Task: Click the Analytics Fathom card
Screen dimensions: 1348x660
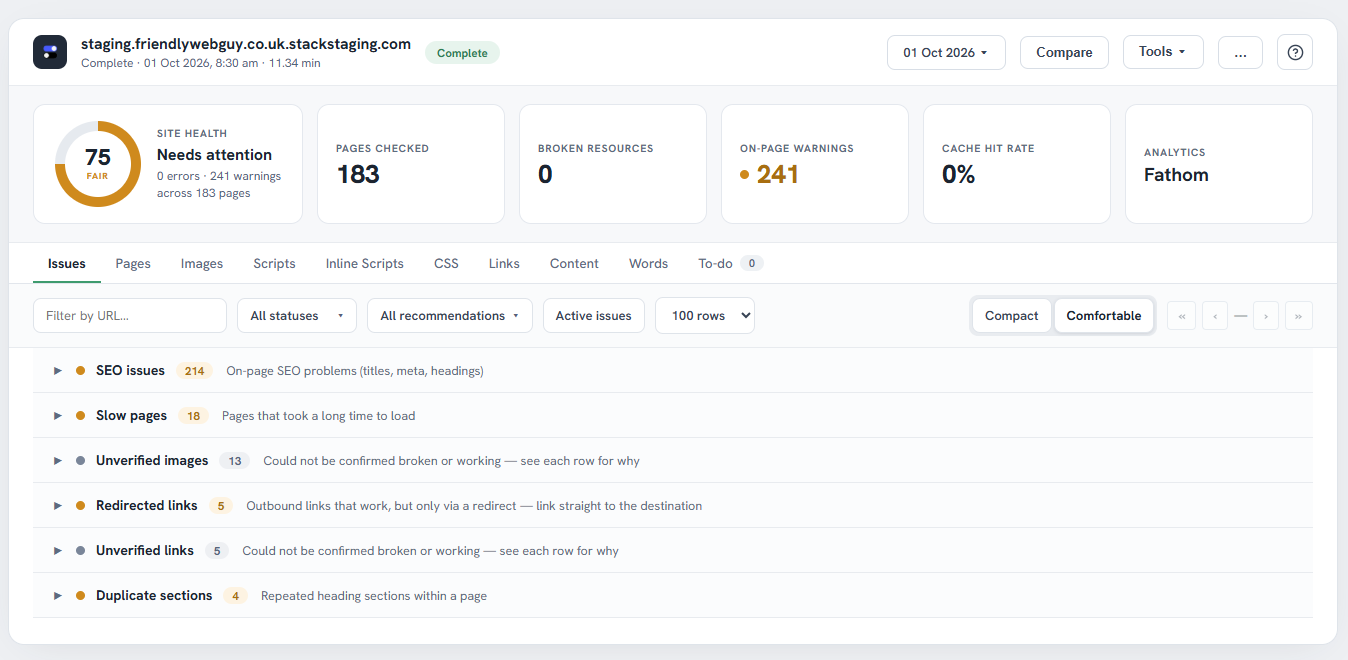Action: 1219,164
